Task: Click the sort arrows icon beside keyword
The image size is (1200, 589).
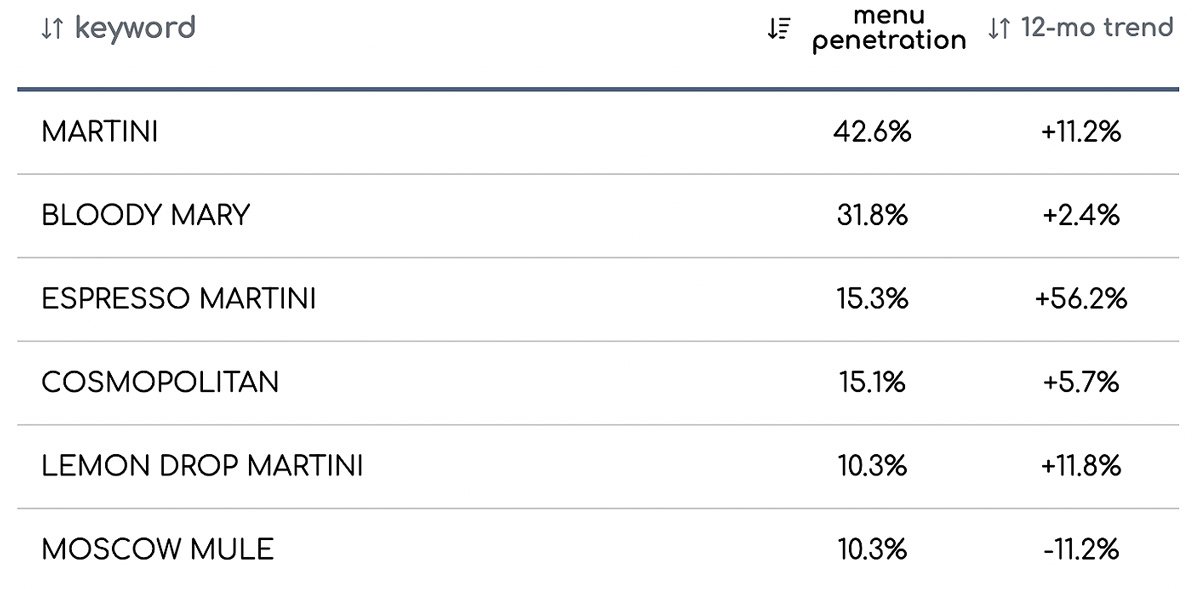Action: point(52,29)
